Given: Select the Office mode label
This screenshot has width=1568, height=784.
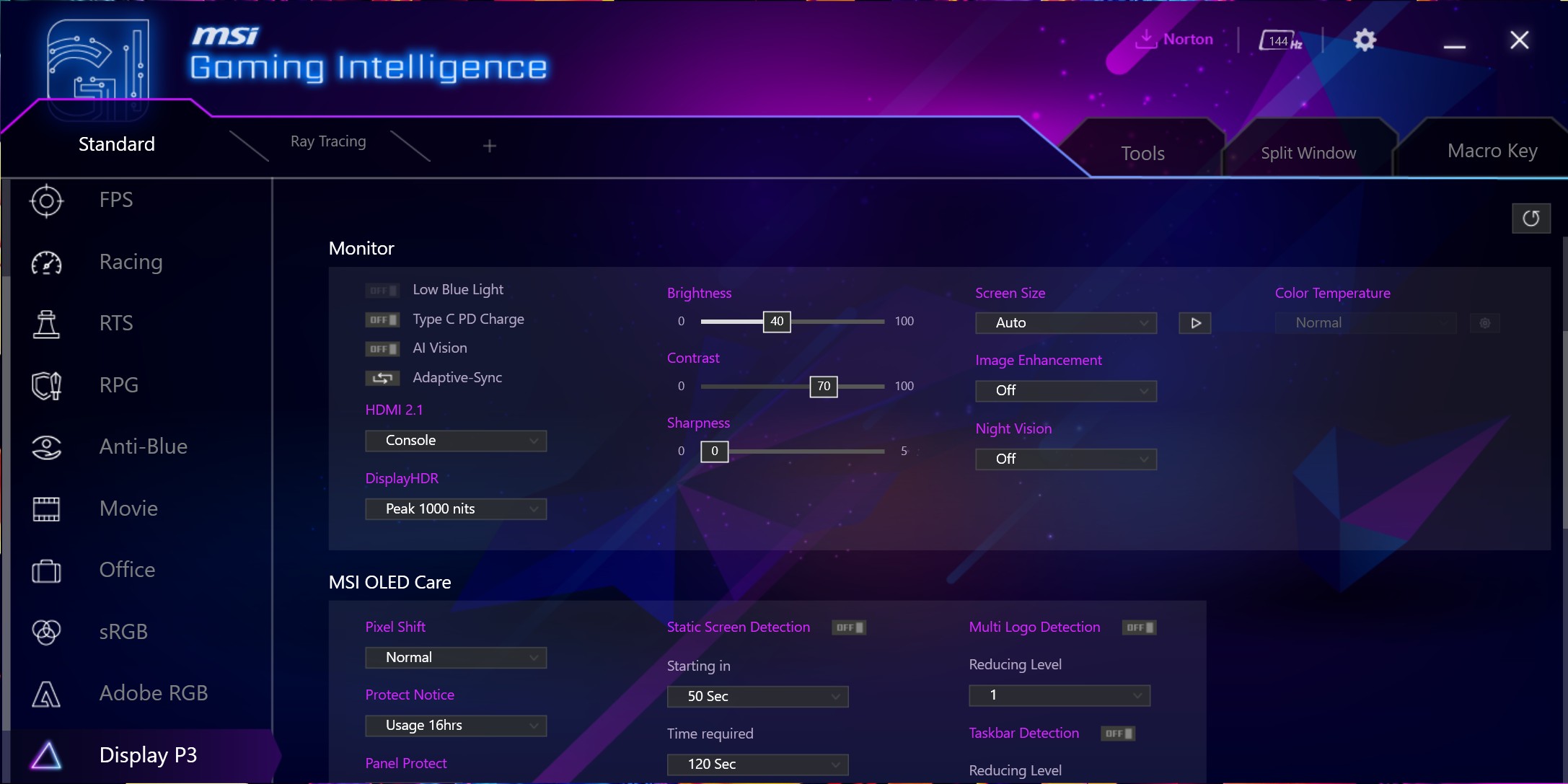Looking at the screenshot, I should pos(127,570).
